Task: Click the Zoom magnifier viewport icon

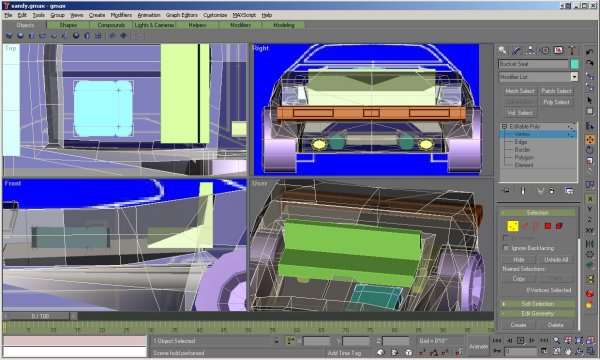Action: tap(557, 340)
